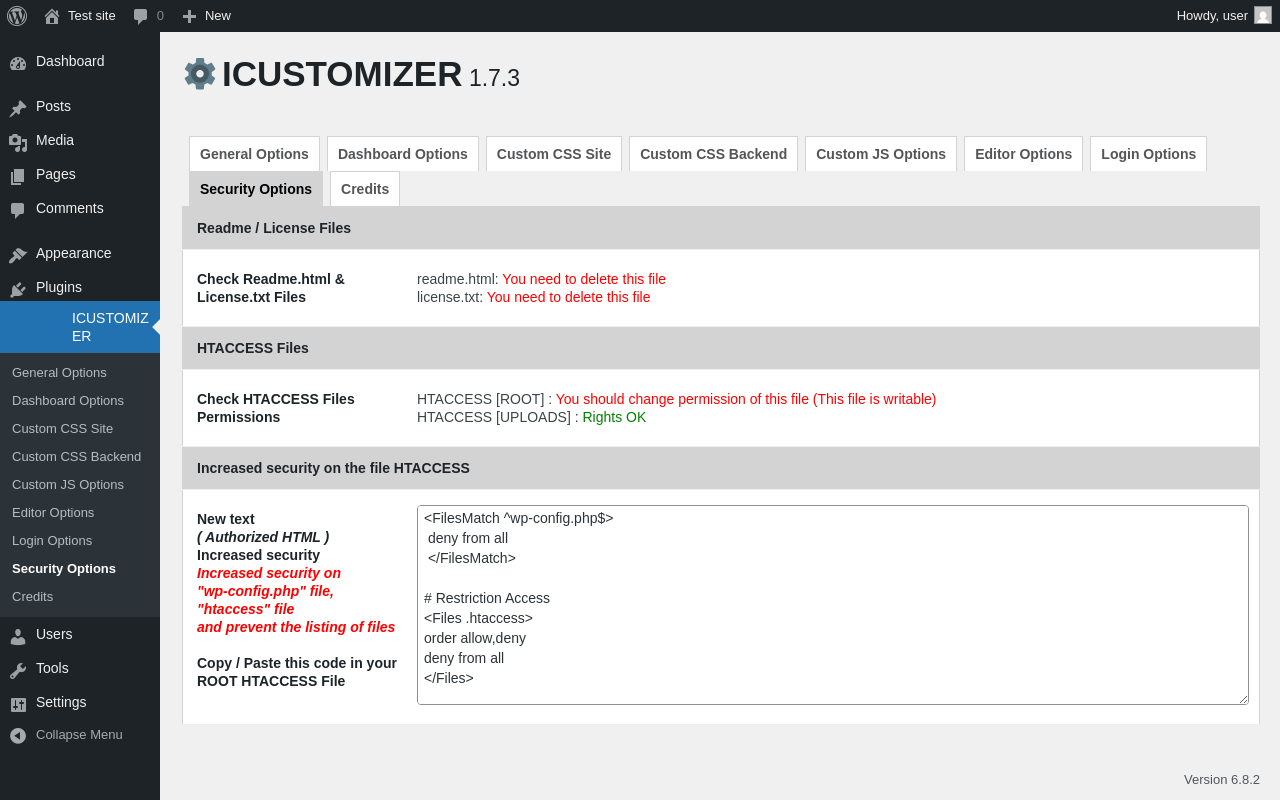Open the Media menu item
This screenshot has width=1280, height=800.
(x=80, y=140)
